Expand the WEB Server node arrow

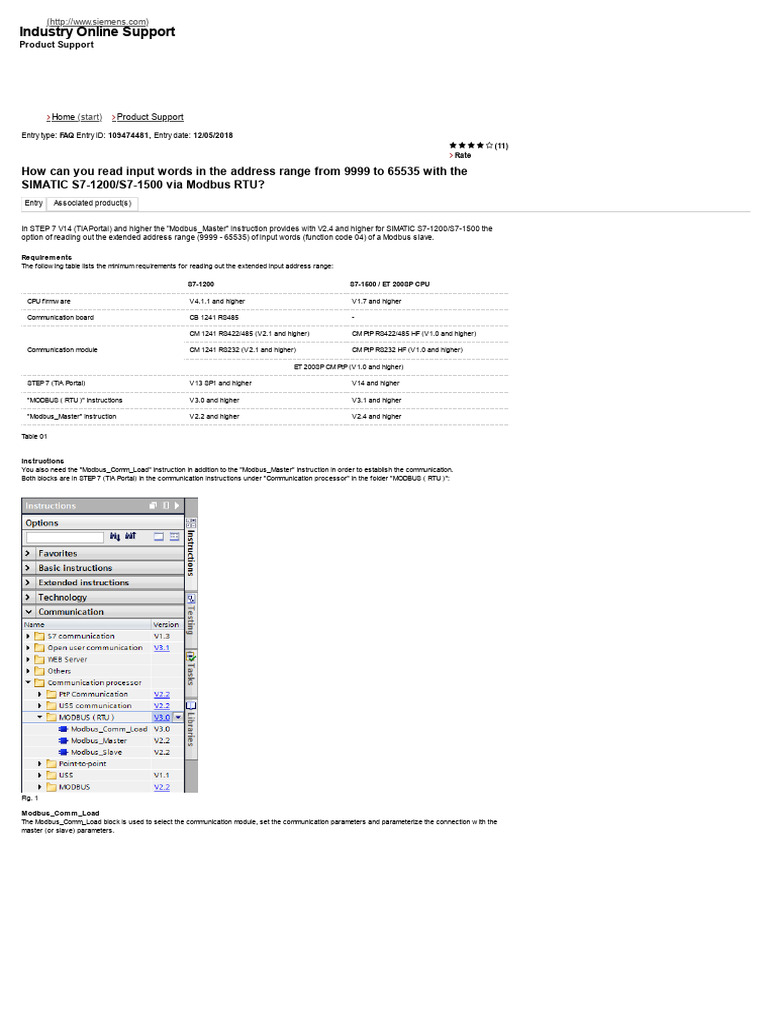tap(28, 660)
